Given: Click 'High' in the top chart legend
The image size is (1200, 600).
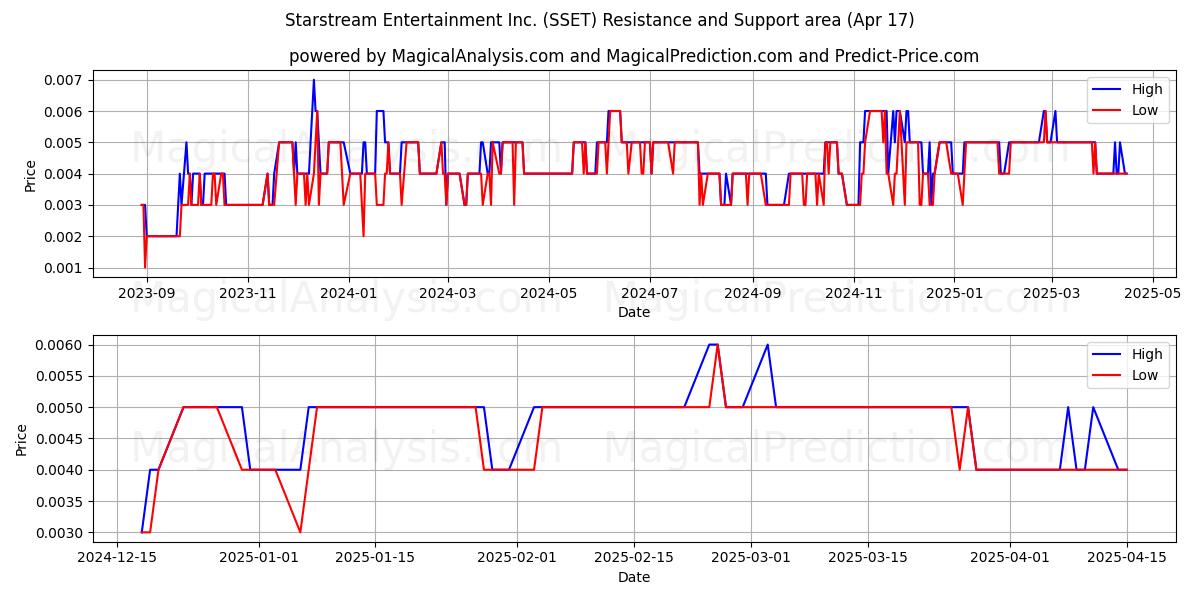Looking at the screenshot, I should [x=1146, y=89].
